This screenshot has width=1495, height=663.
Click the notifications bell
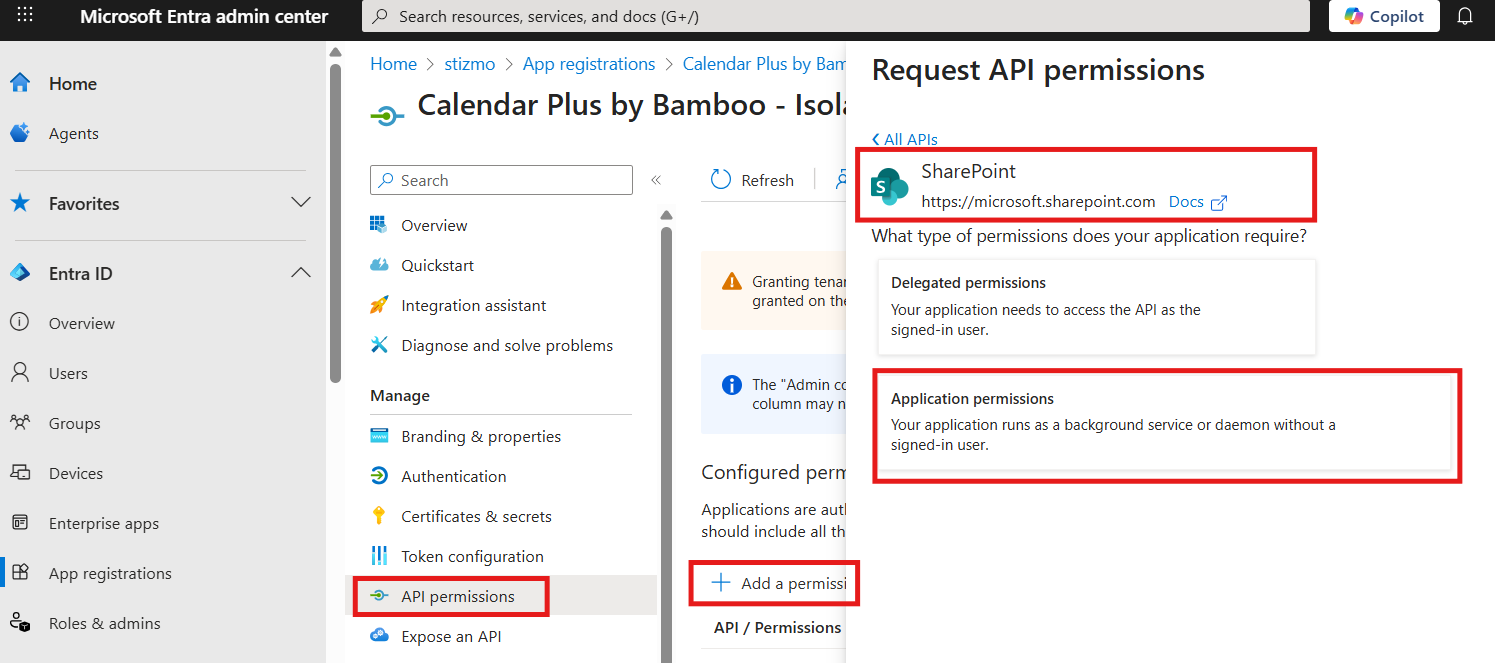pos(1465,16)
